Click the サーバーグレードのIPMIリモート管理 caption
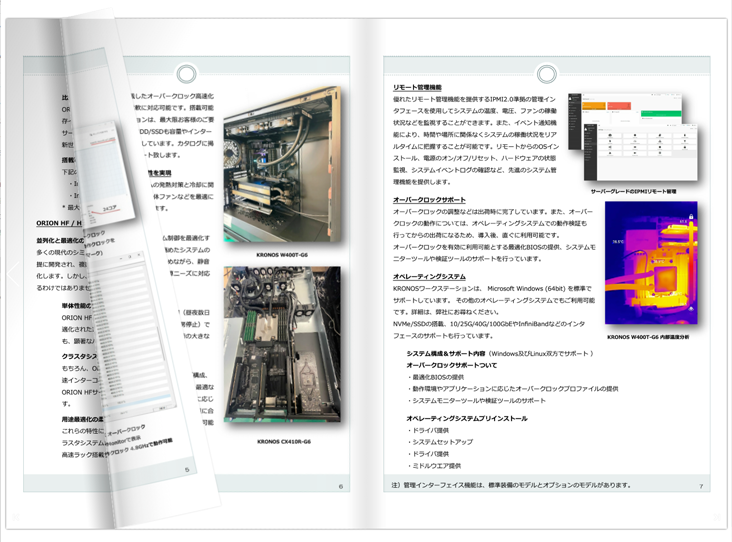The height and width of the screenshot is (542, 732). 633,191
